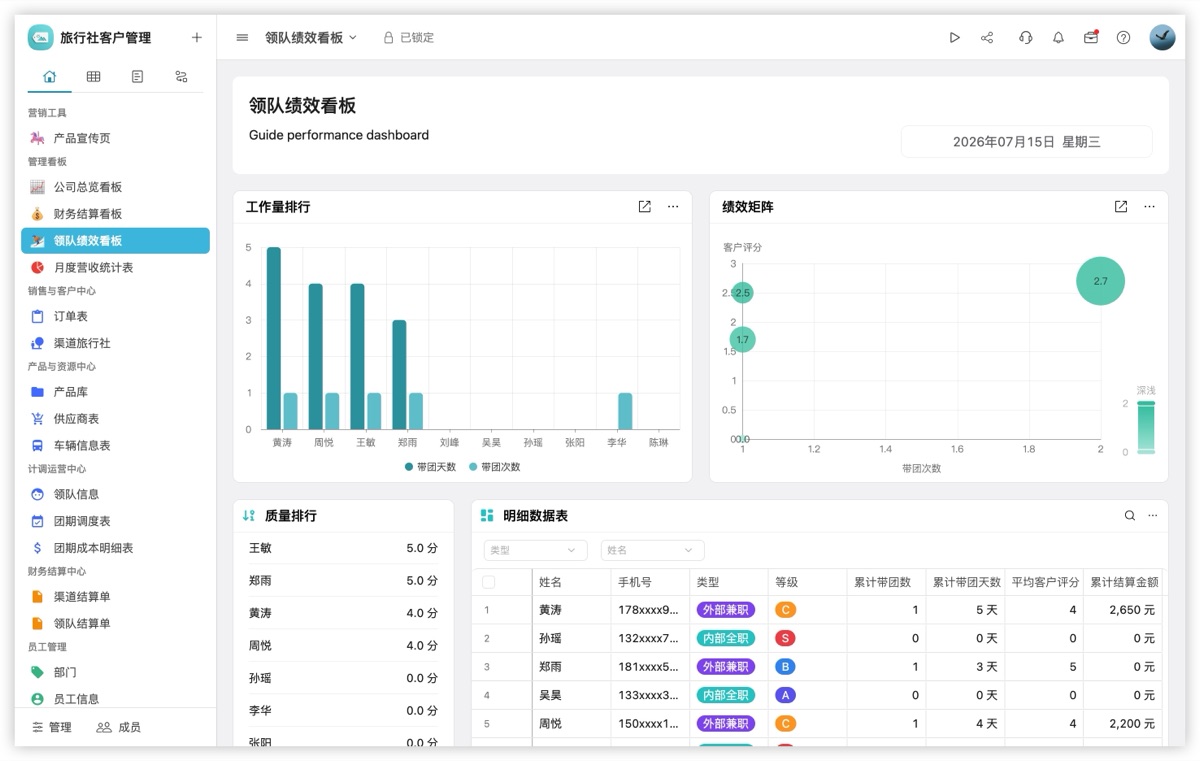1200x761 pixels.
Task: Open 产品宣传页 in sidebar
Action: point(115,138)
